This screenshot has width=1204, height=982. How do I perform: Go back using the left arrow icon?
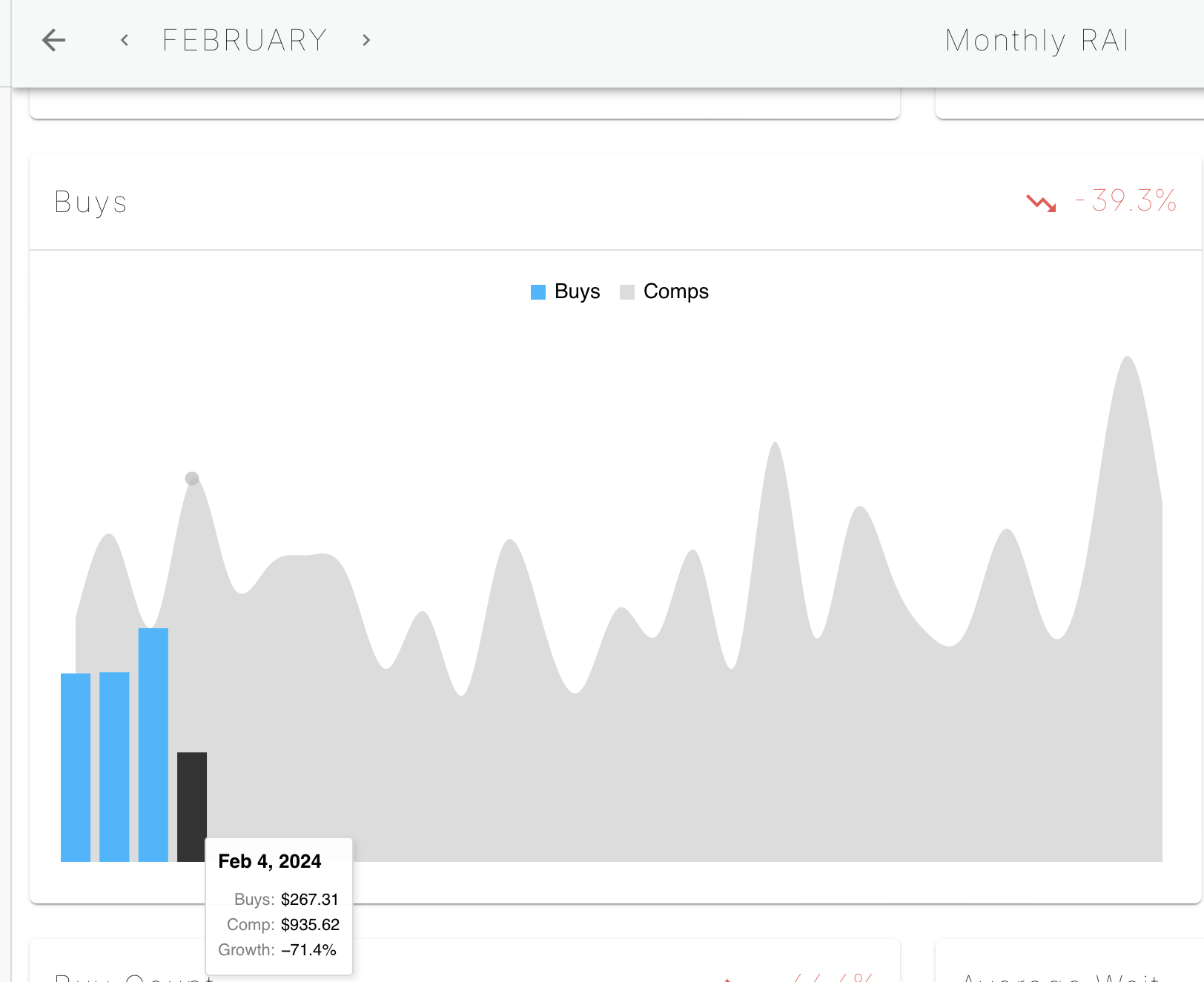(x=54, y=40)
